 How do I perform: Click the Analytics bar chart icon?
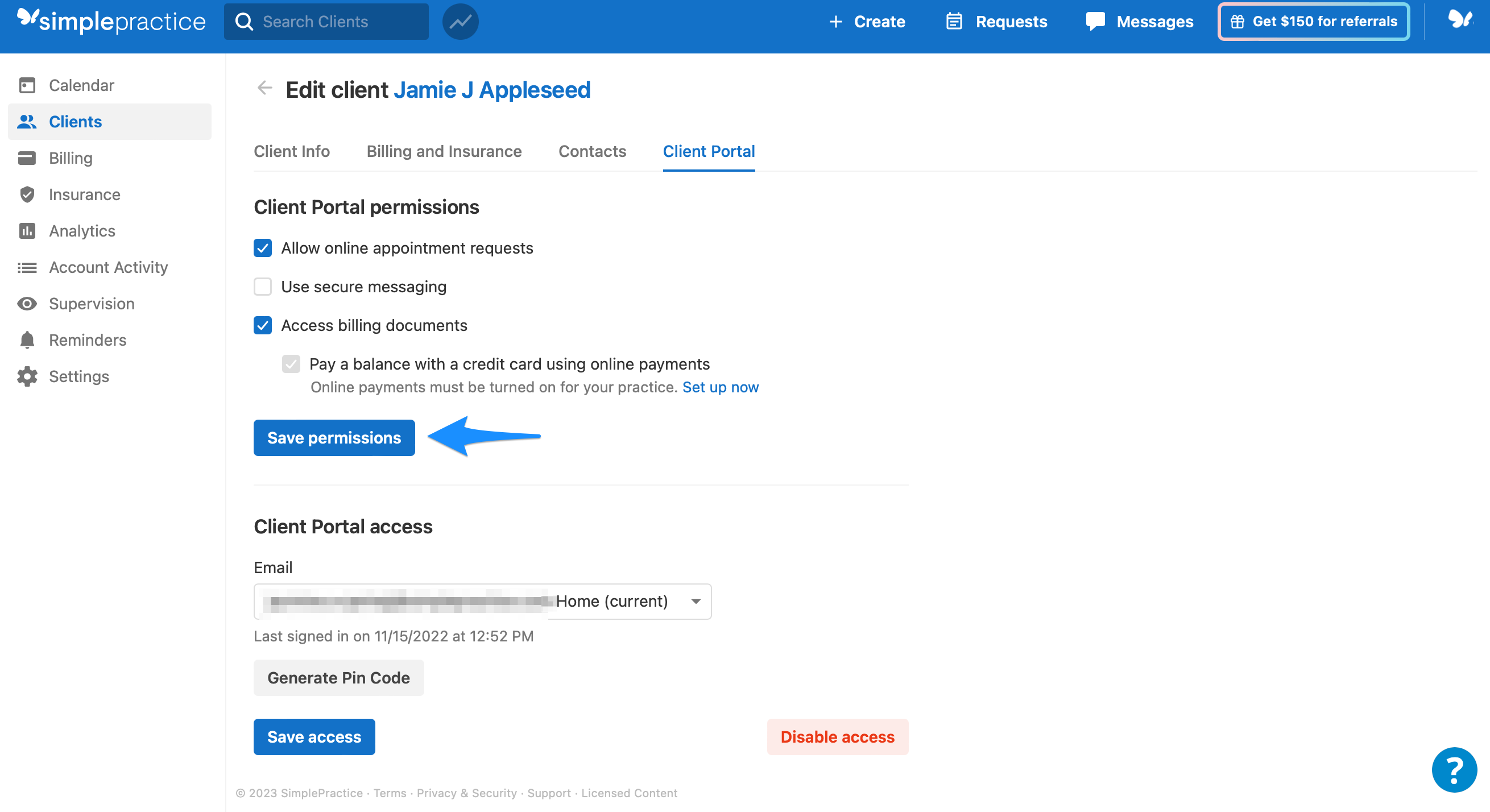pyautogui.click(x=27, y=231)
